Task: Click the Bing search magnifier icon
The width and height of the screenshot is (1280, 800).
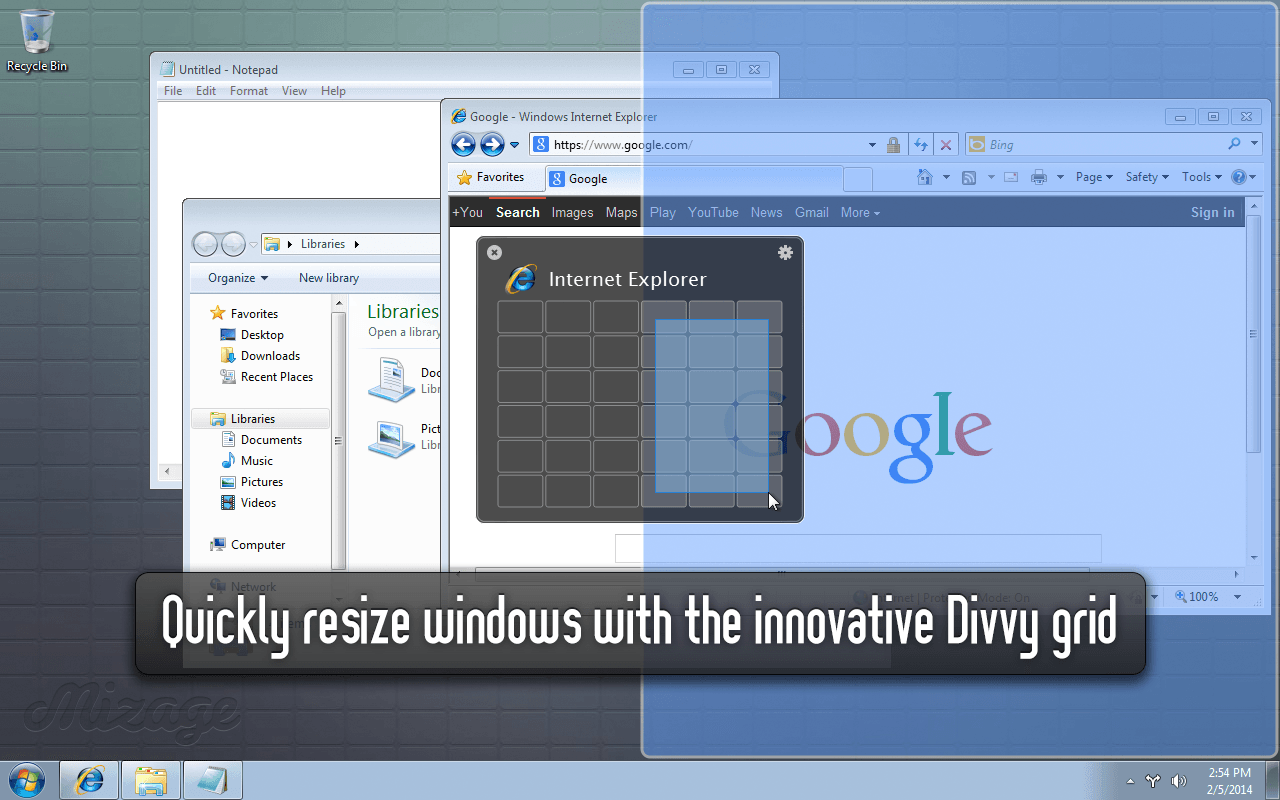Action: (1235, 144)
